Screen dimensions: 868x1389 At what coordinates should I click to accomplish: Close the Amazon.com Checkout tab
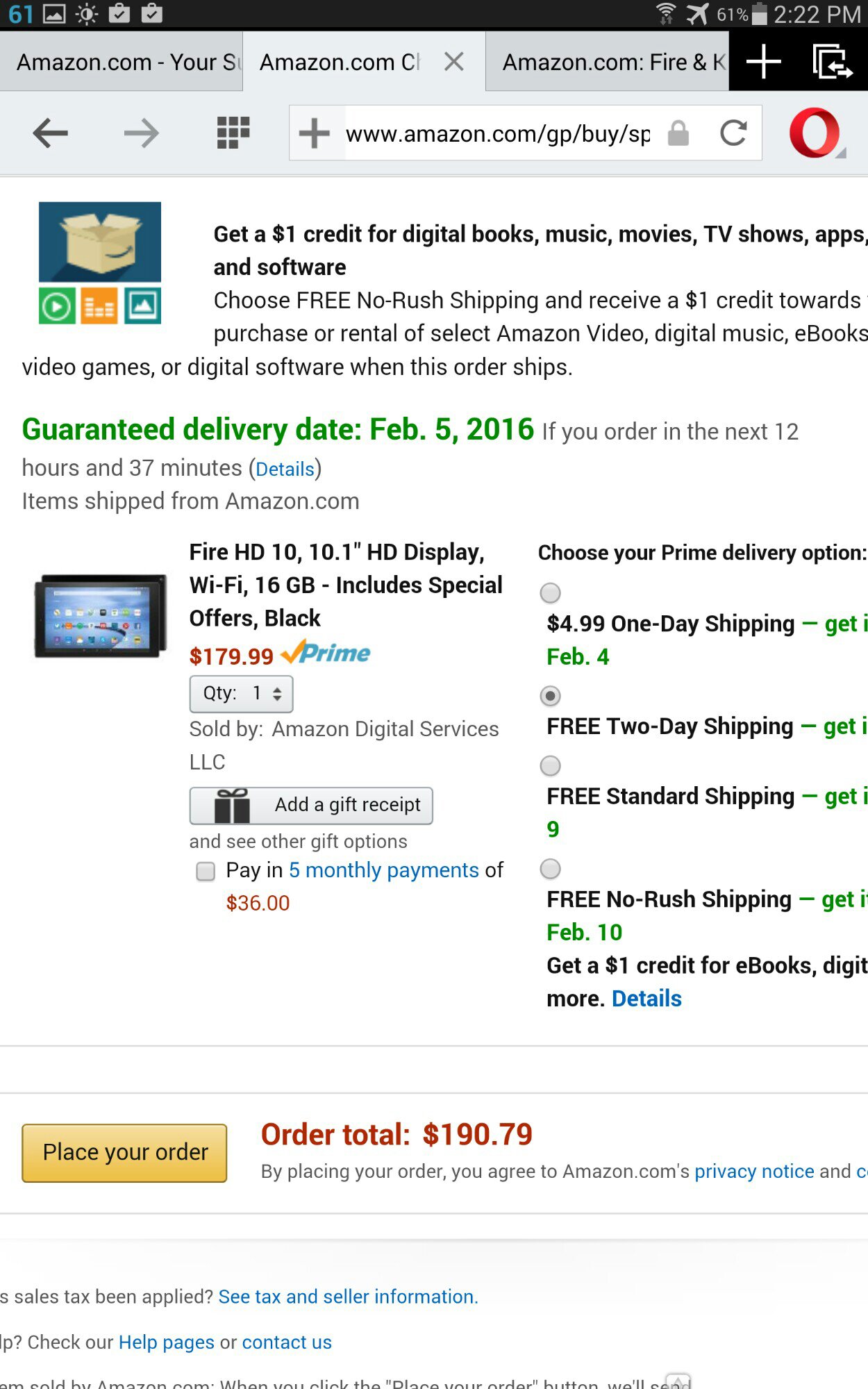[x=454, y=62]
